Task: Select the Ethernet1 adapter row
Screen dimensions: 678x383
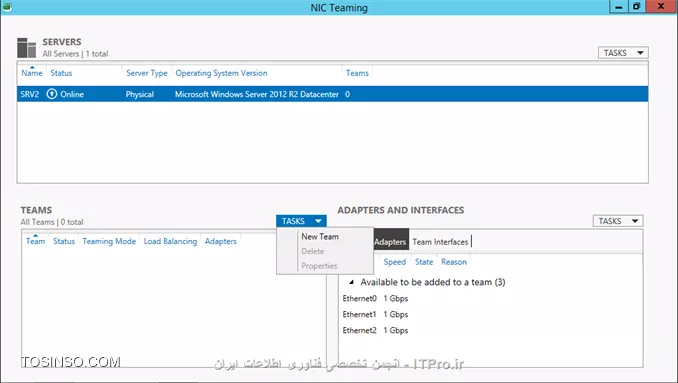Action: pyautogui.click(x=490, y=314)
